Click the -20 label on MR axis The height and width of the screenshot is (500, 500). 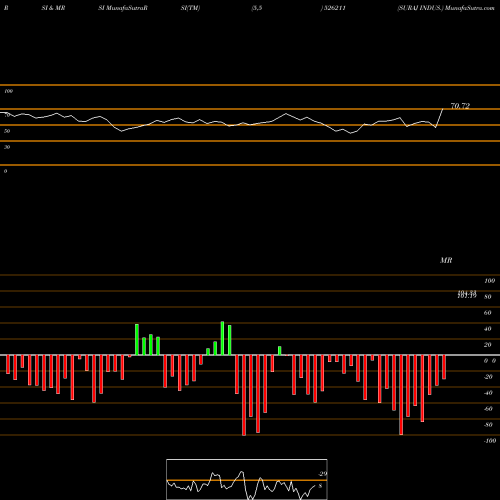(488, 377)
